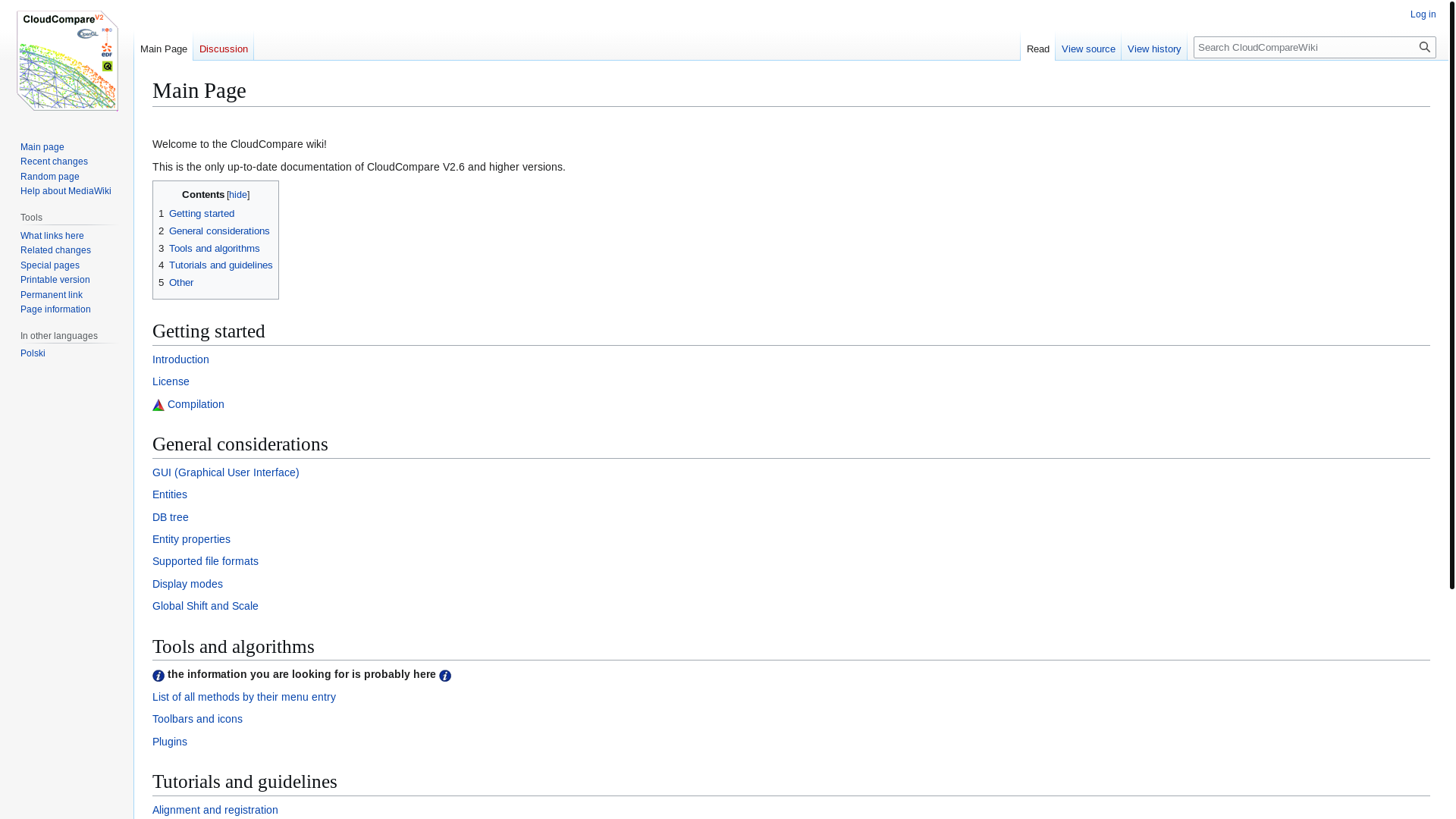
Task: Switch to Polski language
Action: [33, 353]
